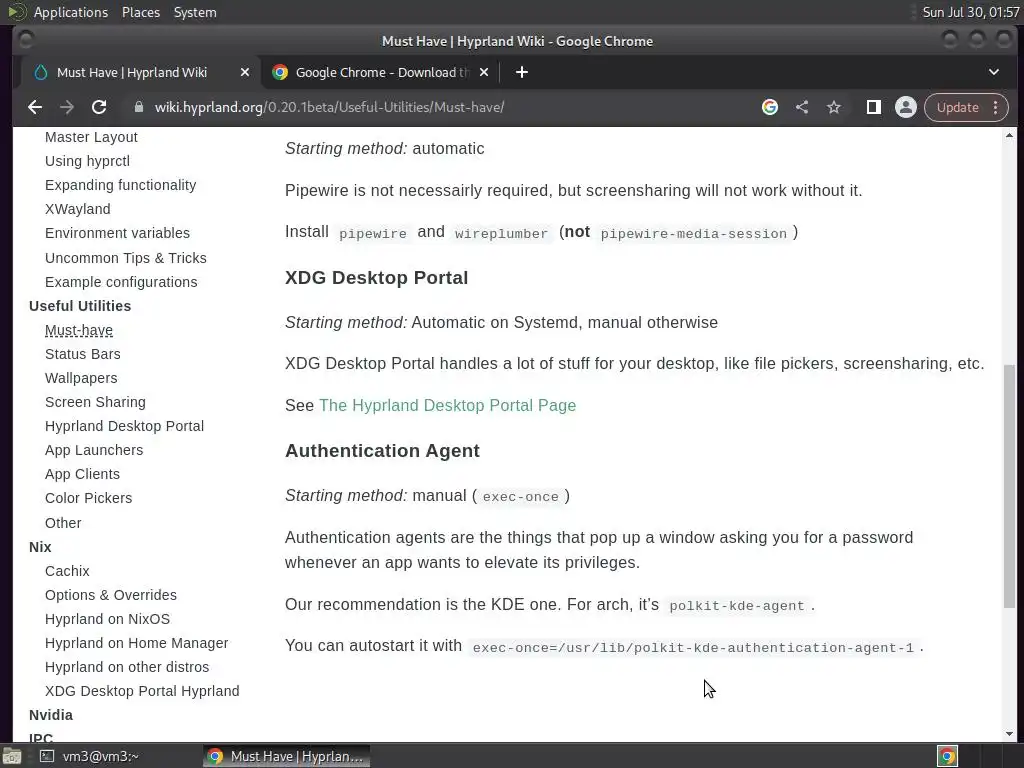Open Uncommon Tips & Tricks page

pos(125,258)
